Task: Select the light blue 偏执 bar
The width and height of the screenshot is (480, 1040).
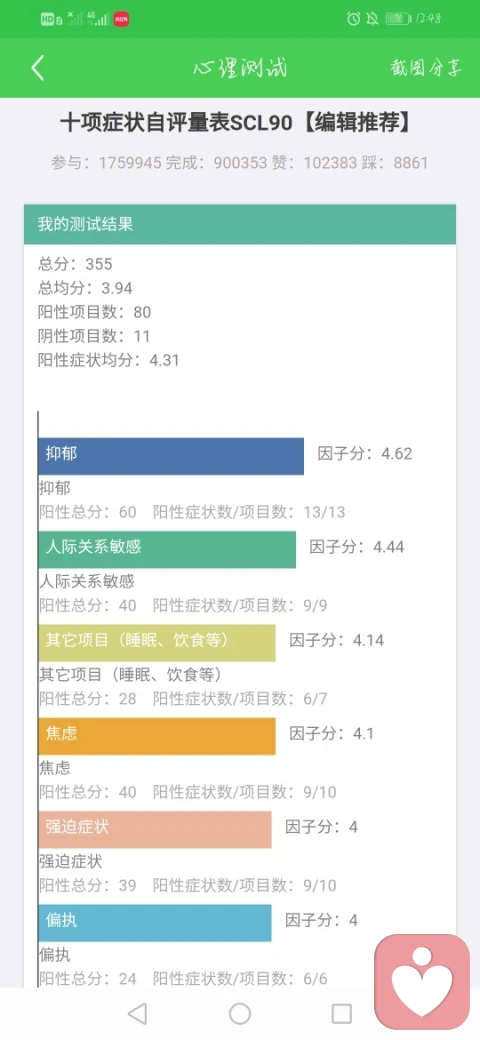Action: tap(154, 923)
